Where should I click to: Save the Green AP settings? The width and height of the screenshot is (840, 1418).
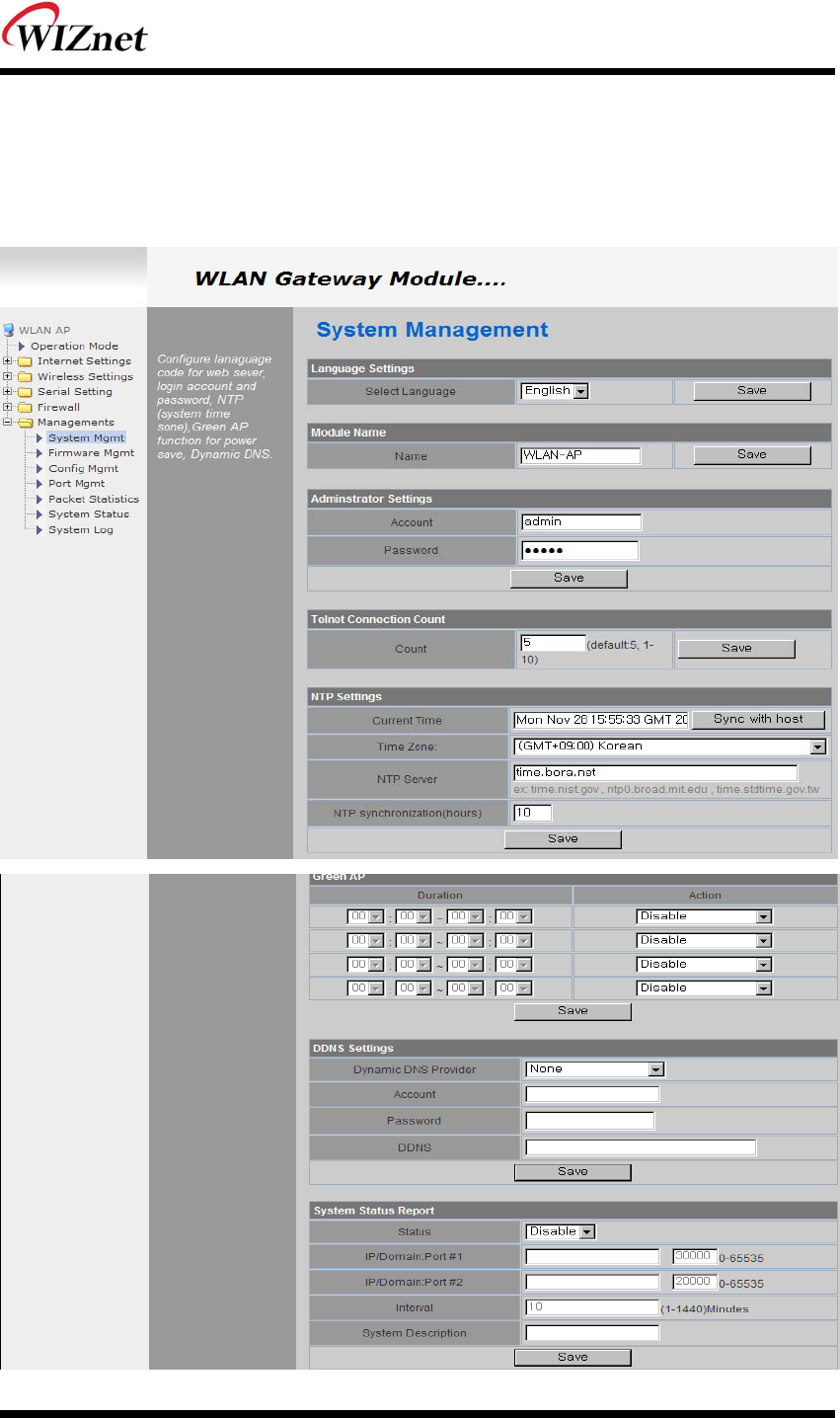(573, 1011)
